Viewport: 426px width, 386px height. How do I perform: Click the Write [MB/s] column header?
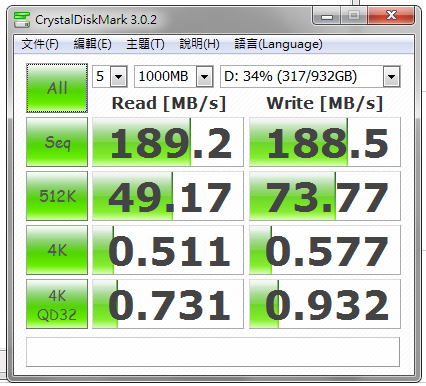coord(325,103)
